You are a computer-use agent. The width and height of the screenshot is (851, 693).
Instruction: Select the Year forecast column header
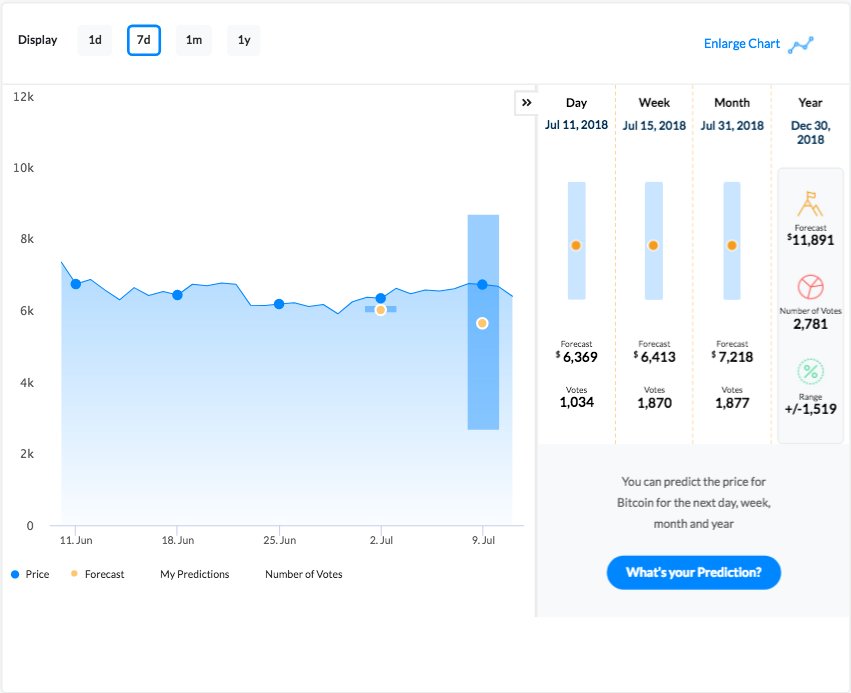(x=810, y=103)
